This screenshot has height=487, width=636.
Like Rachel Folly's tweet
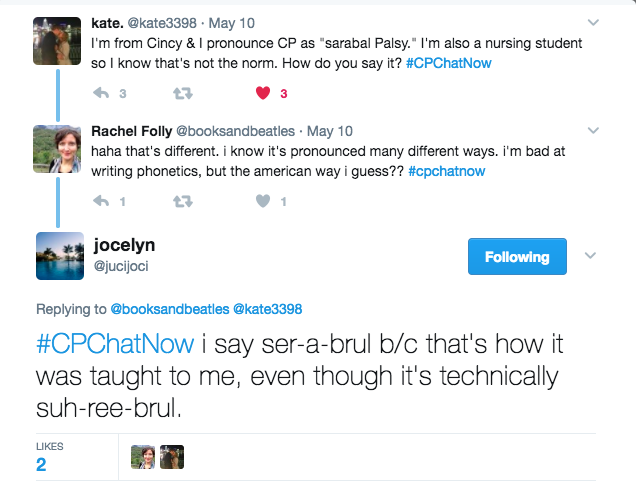click(264, 201)
